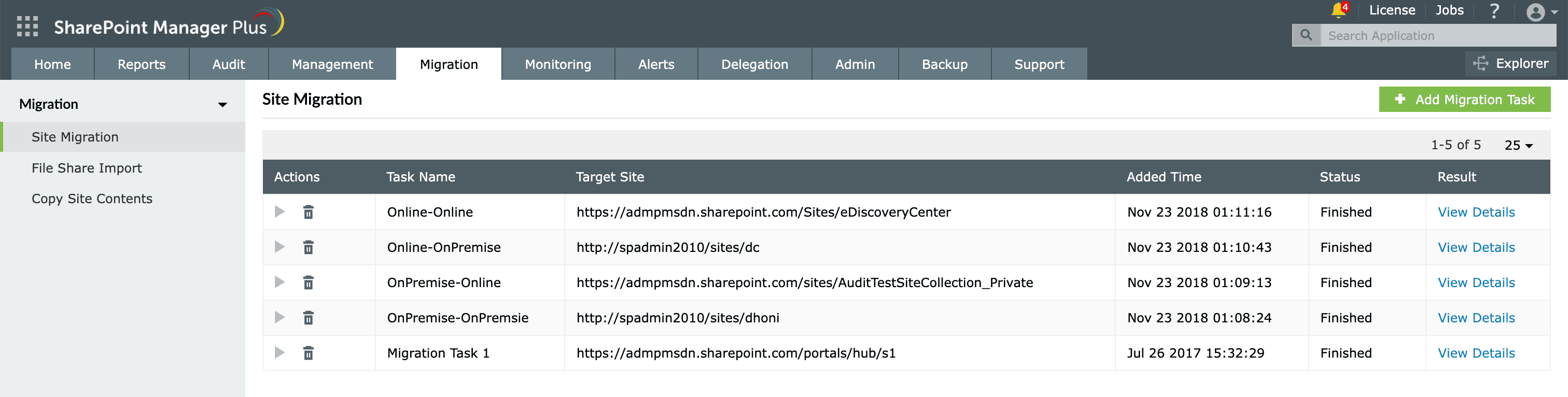This screenshot has height=397, width=1568.
Task: Click the Target Site column header
Action: 610,177
